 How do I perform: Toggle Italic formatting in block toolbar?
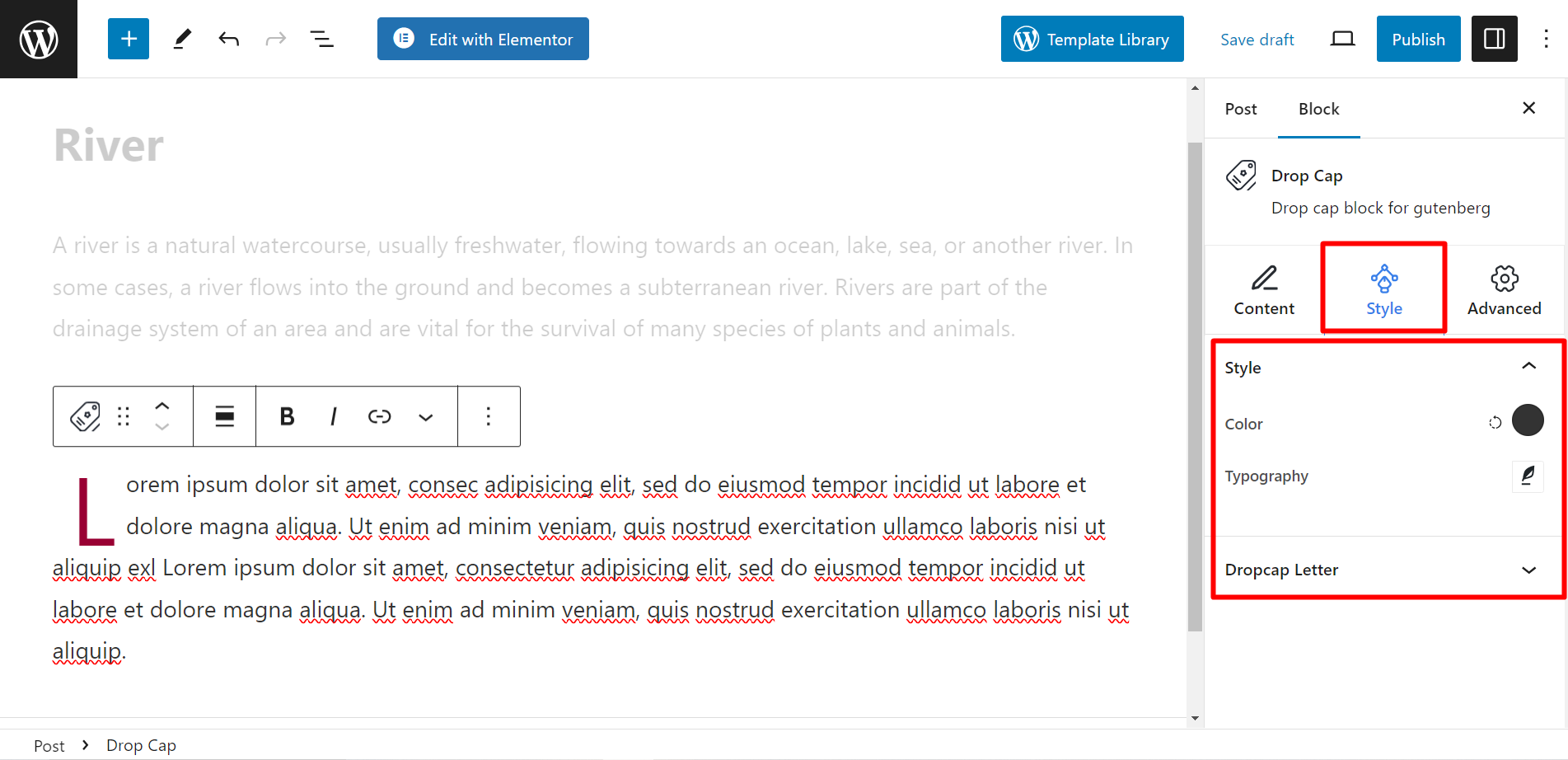[333, 416]
